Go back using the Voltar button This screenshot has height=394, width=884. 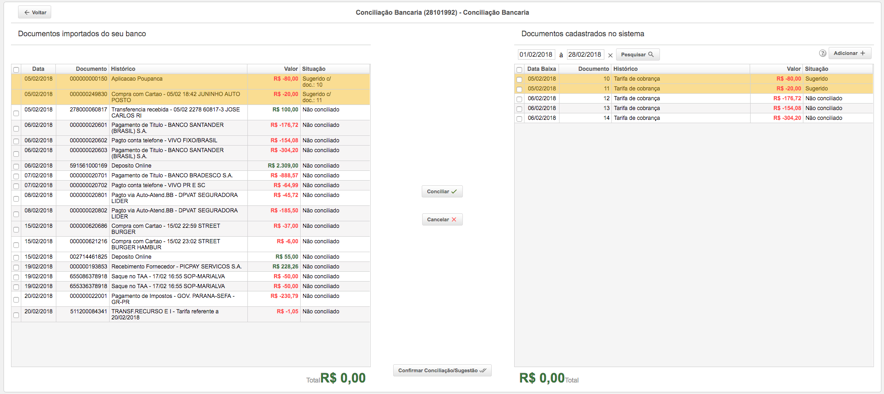click(34, 12)
